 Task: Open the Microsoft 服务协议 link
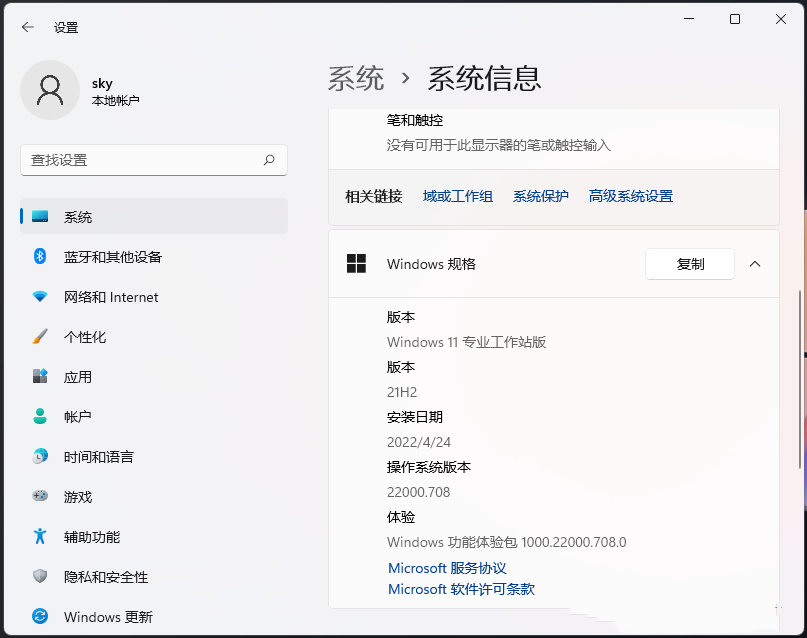tap(446, 567)
